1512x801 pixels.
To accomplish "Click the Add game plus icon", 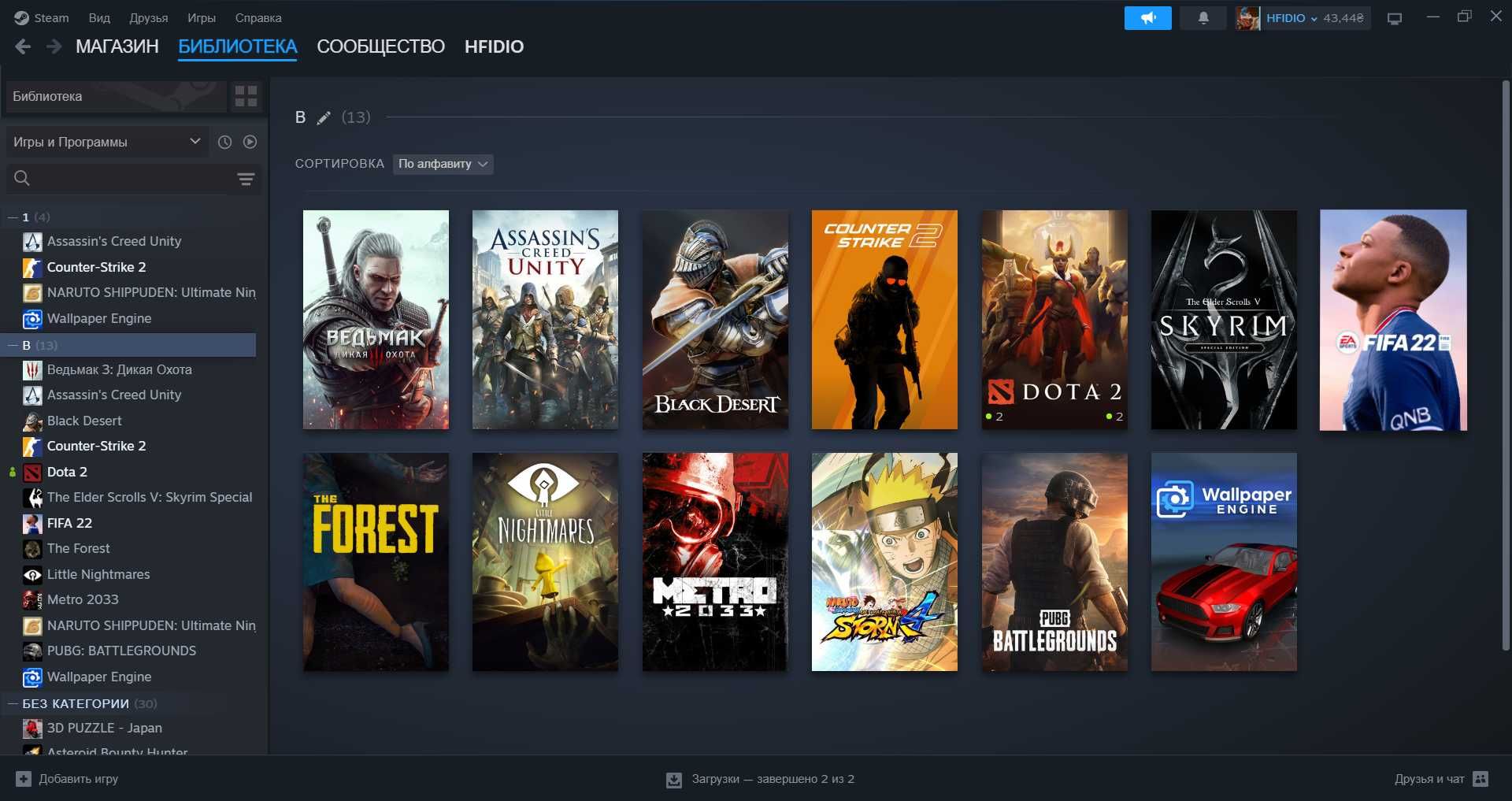I will [x=24, y=779].
